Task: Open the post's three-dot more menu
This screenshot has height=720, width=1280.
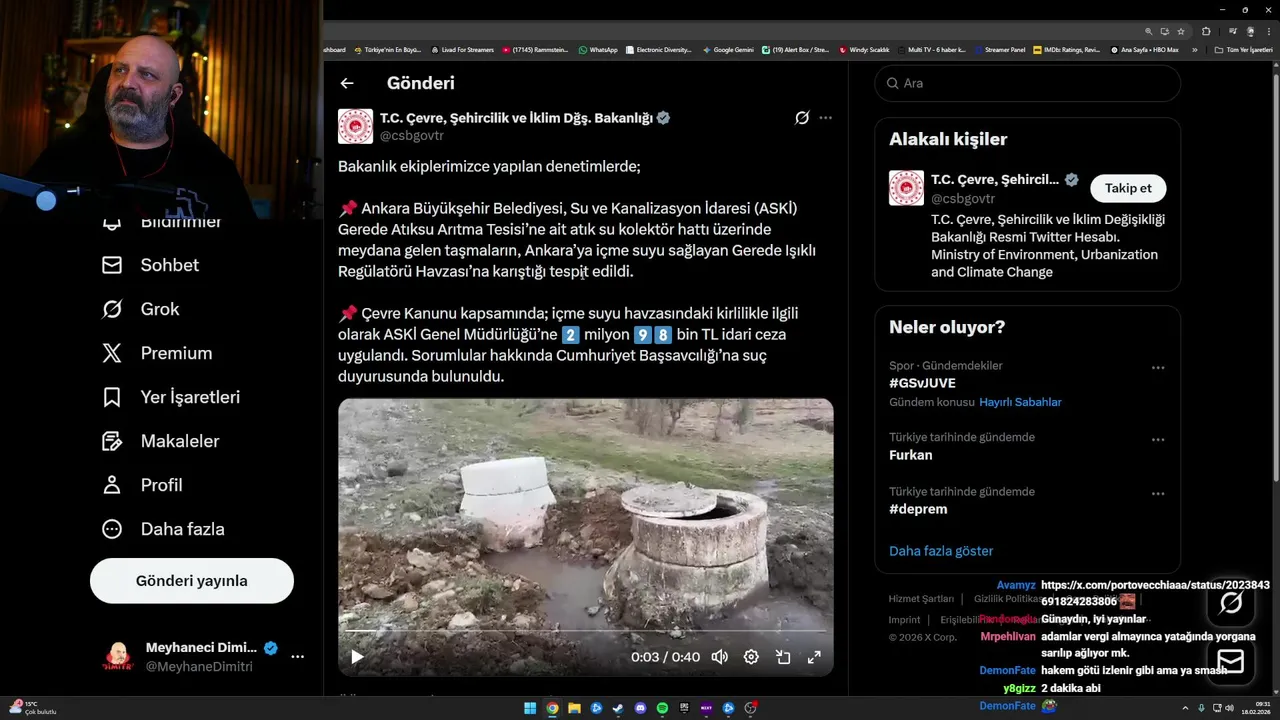Action: coord(825,118)
